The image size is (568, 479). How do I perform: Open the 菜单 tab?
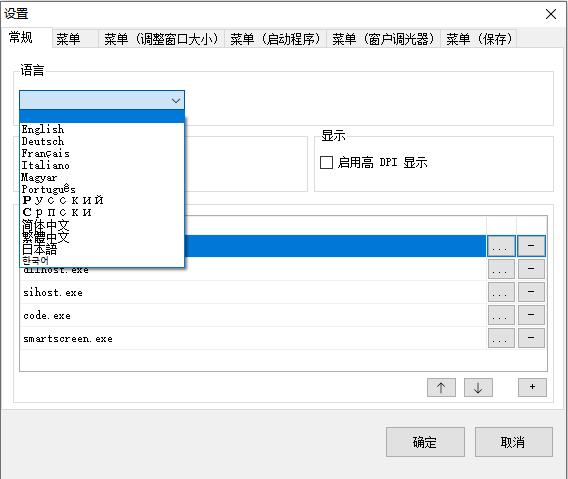click(x=75, y=39)
